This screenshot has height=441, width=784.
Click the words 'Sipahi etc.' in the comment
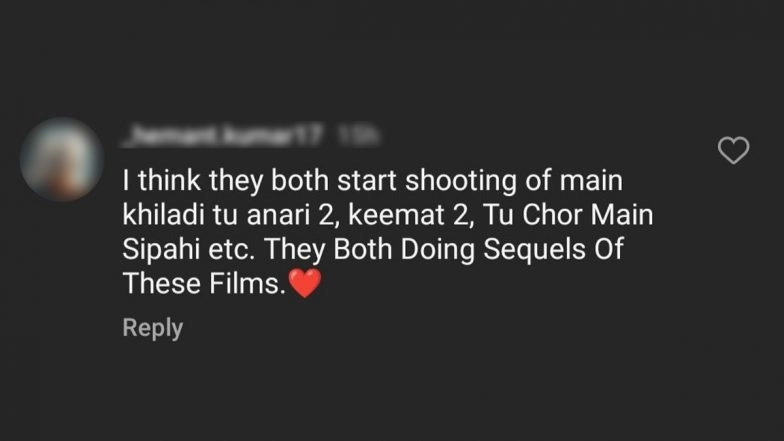point(188,250)
